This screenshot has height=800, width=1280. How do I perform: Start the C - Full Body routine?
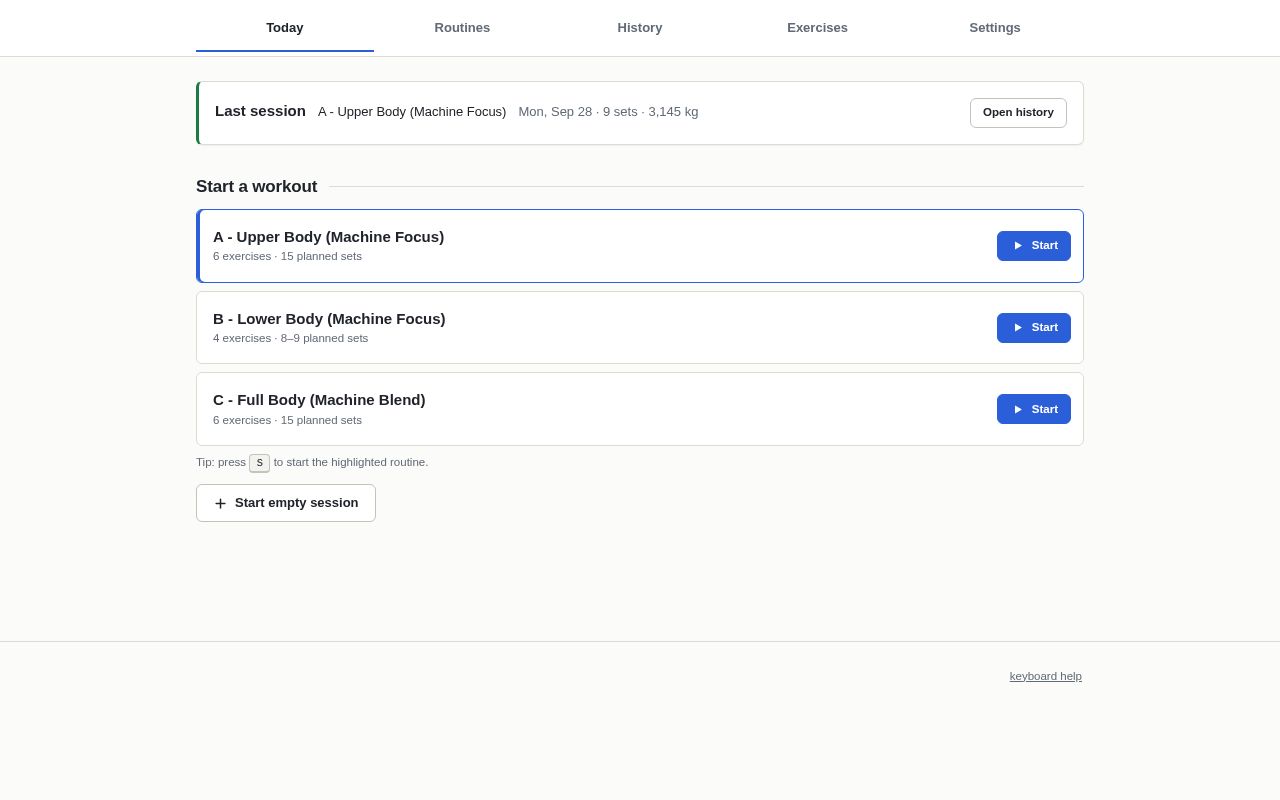[x=1034, y=409]
